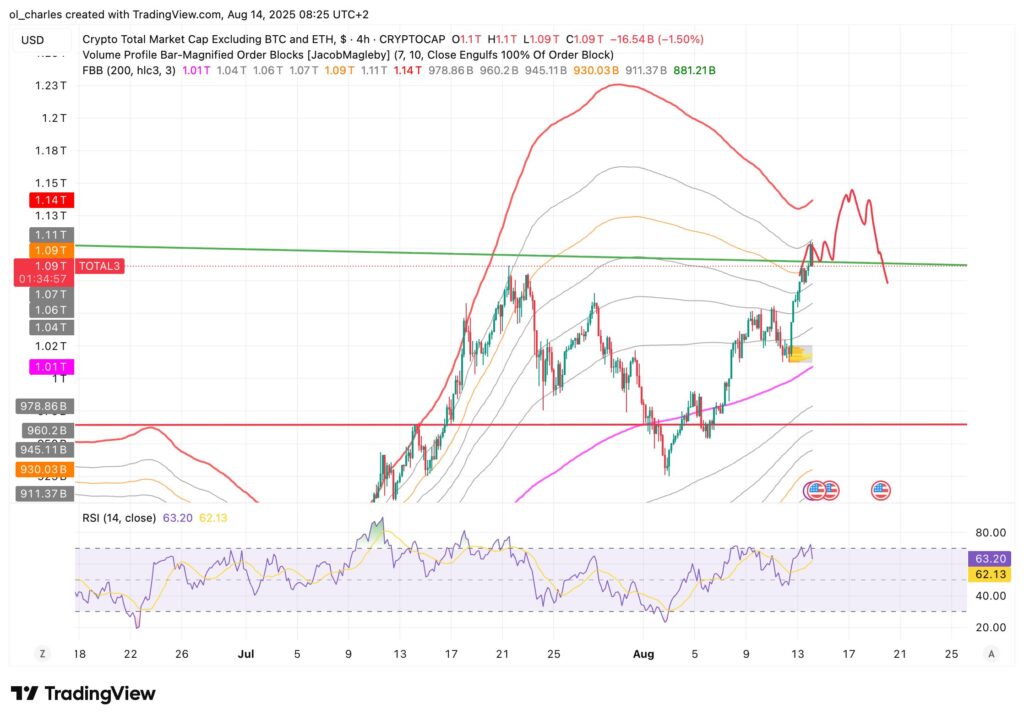Click the right US flag event icon of the pair
This screenshot has height=721, width=1024.
click(832, 490)
